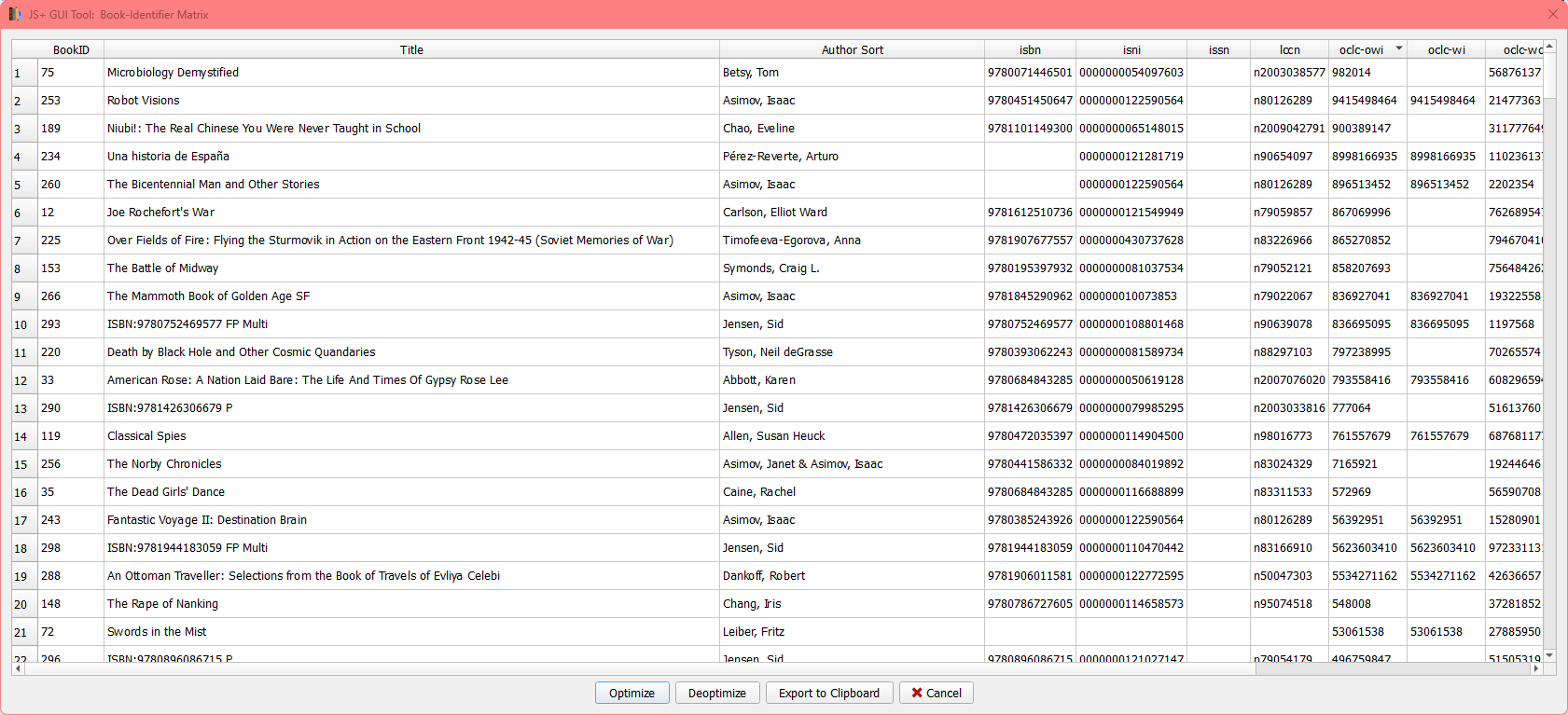Select the 'Robot Visions' title cell
The height and width of the screenshot is (715, 1568).
[411, 101]
